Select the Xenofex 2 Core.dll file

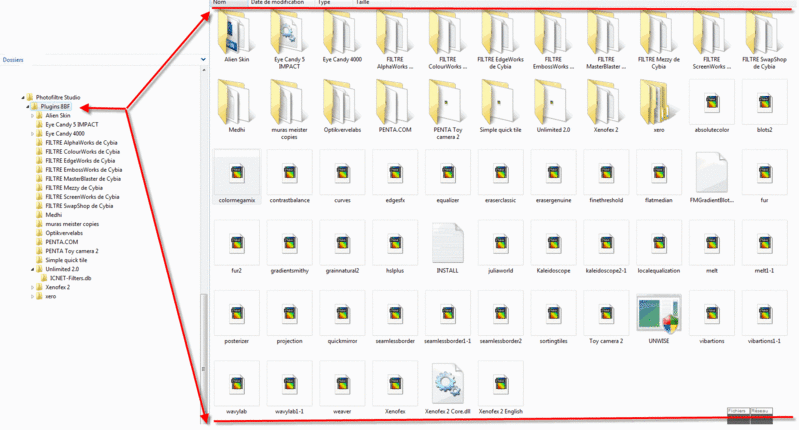click(x=447, y=384)
